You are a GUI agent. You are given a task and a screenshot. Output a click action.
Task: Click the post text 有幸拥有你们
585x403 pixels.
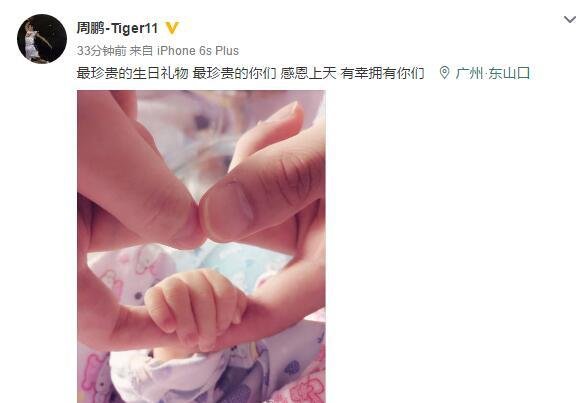click(x=382, y=73)
